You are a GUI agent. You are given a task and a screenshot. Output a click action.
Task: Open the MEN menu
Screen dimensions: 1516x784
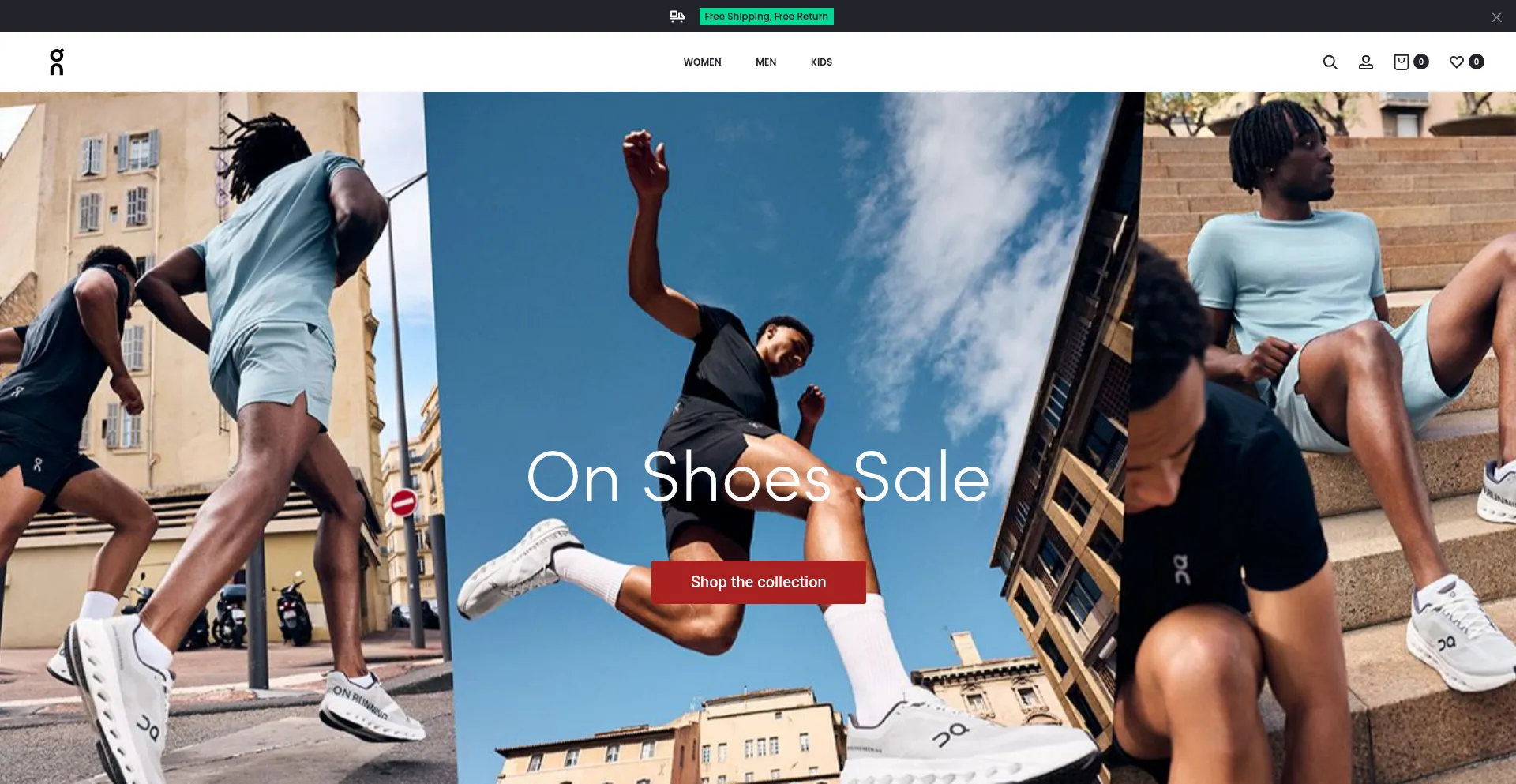tap(766, 62)
